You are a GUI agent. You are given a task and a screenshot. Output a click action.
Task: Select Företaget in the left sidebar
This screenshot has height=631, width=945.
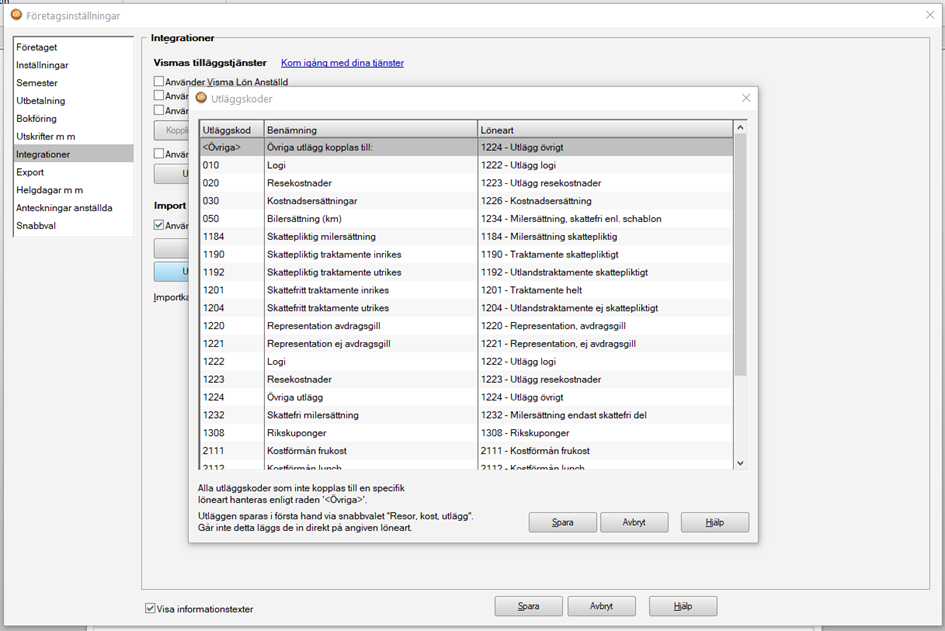coord(73,47)
